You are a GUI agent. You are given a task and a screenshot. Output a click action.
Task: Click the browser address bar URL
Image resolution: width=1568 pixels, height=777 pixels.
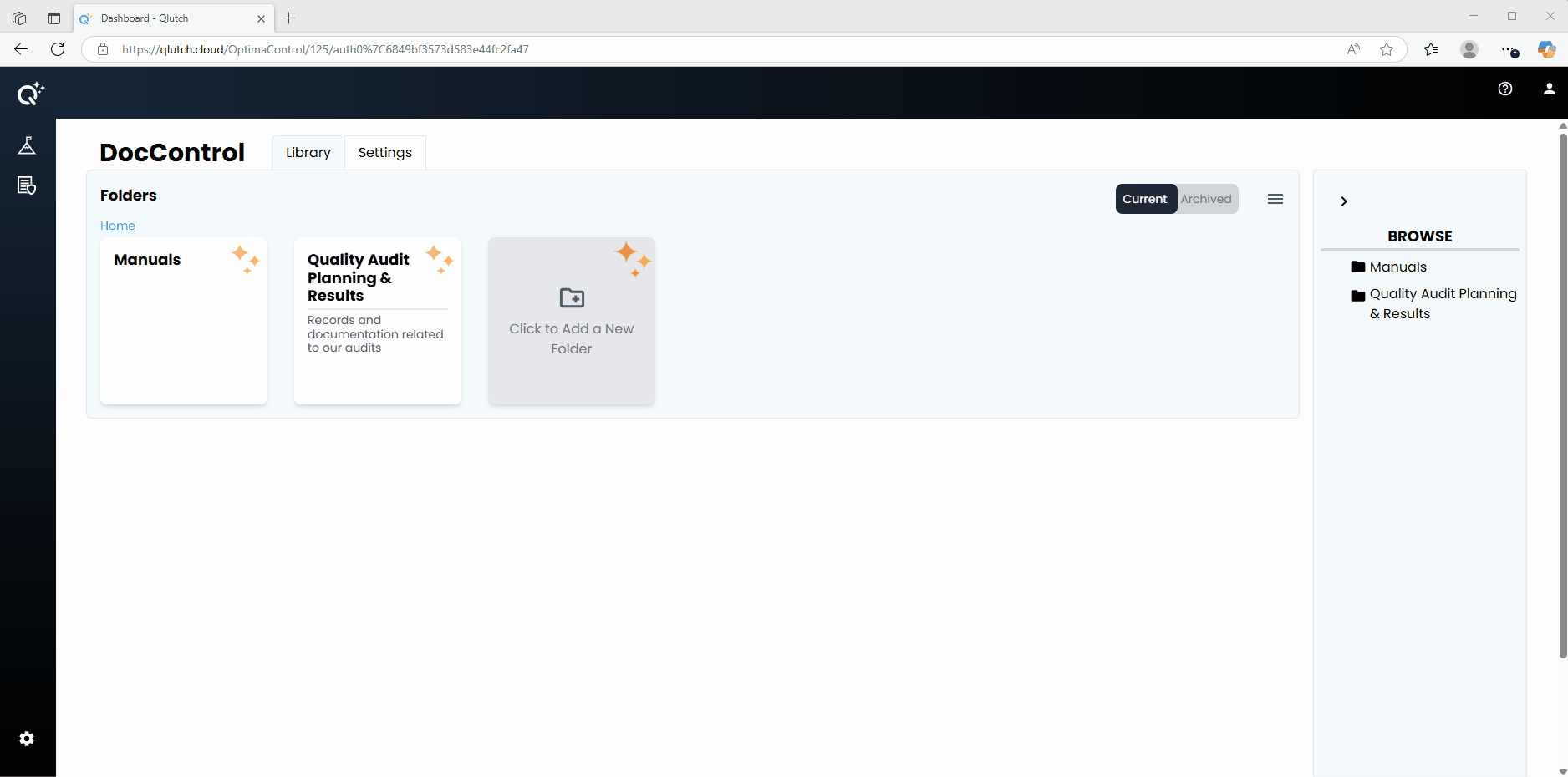[325, 49]
